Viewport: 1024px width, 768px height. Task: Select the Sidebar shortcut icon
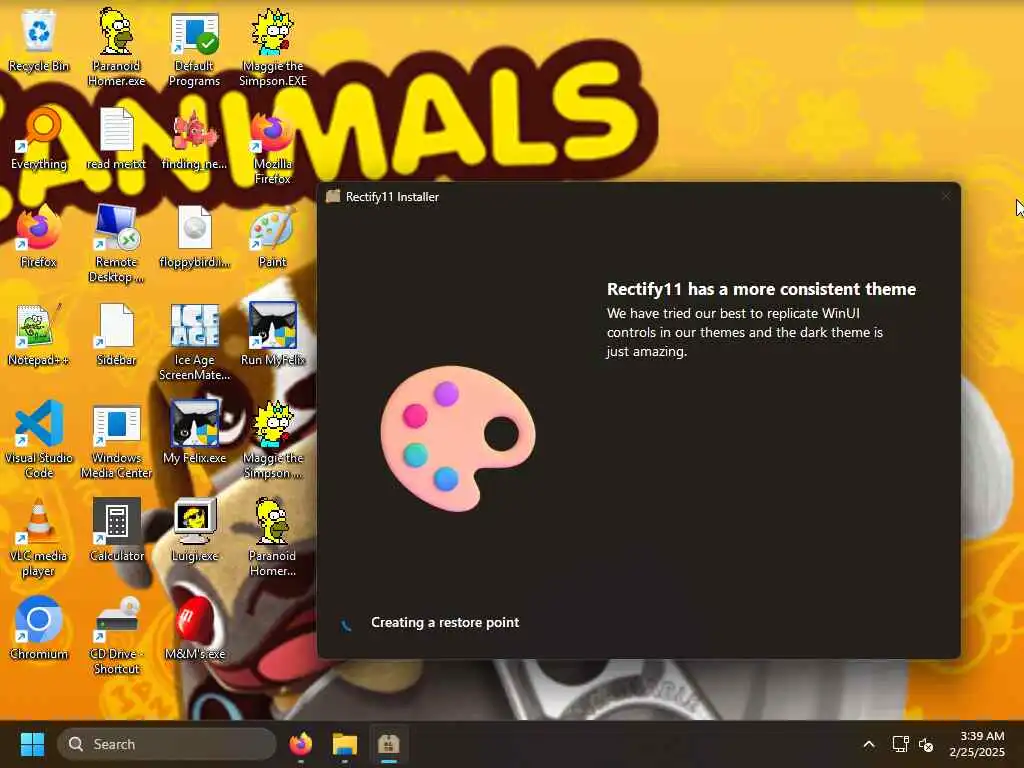tap(116, 334)
